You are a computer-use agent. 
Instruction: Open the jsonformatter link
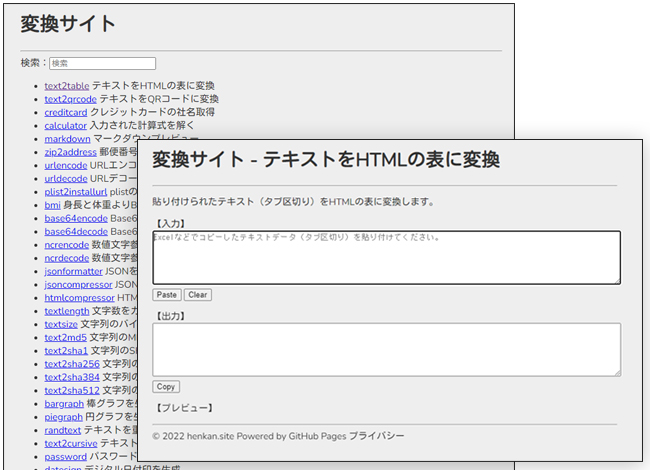click(x=74, y=271)
